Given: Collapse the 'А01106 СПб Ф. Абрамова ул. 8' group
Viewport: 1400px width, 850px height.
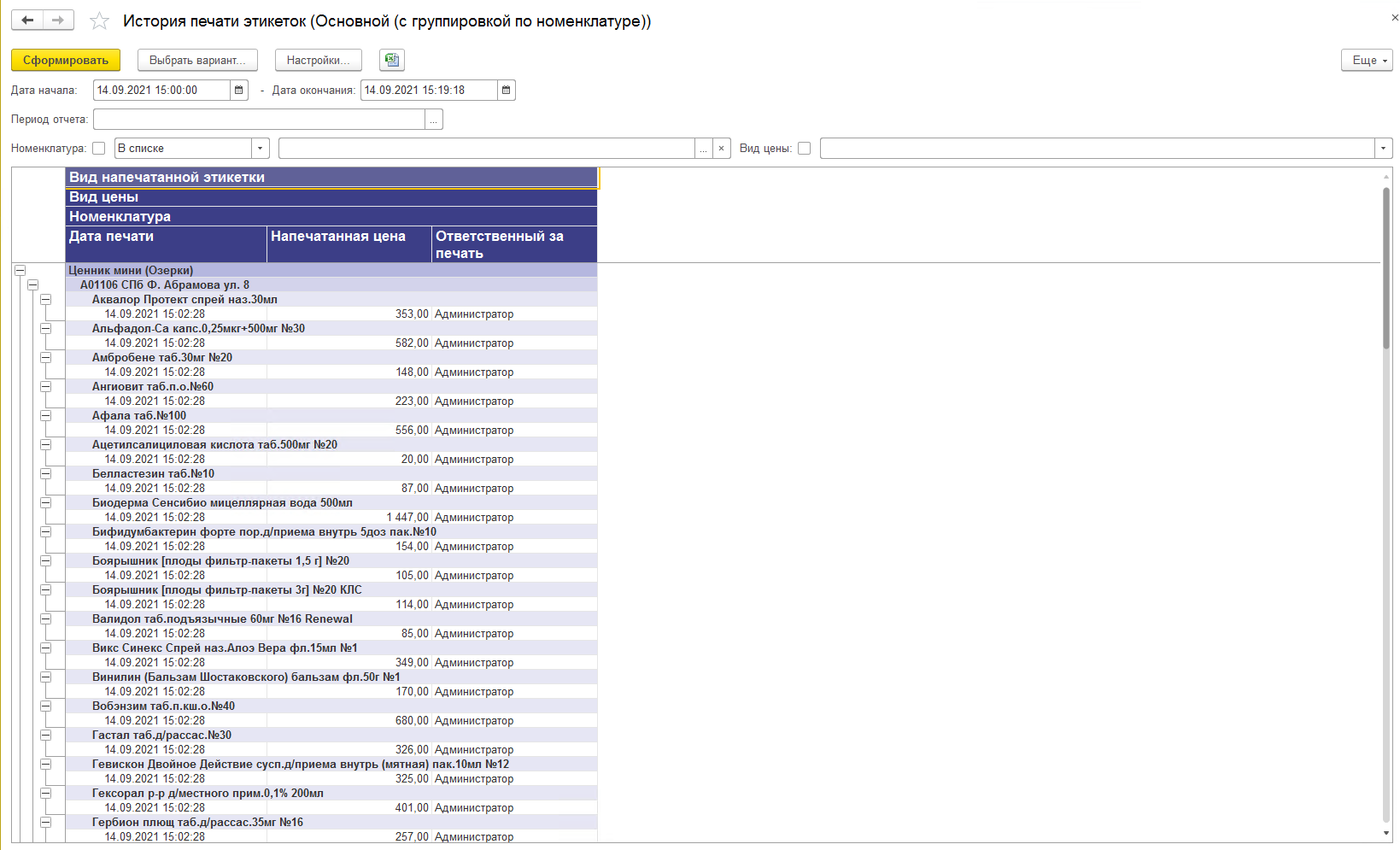Looking at the screenshot, I should pos(32,285).
